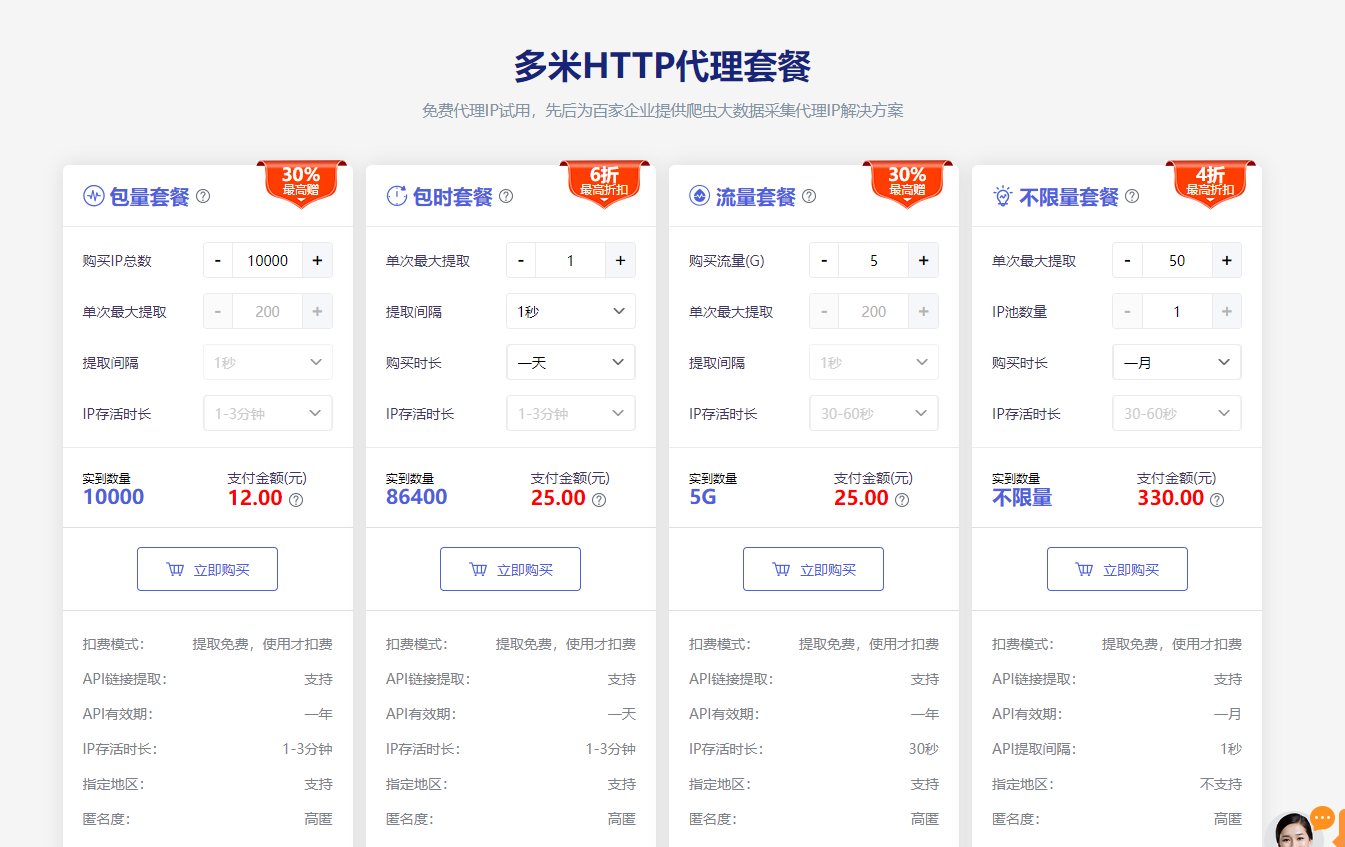This screenshot has width=1345, height=847.
Task: Increase 包时套餐 单次最大提取 value
Action: click(x=620, y=260)
